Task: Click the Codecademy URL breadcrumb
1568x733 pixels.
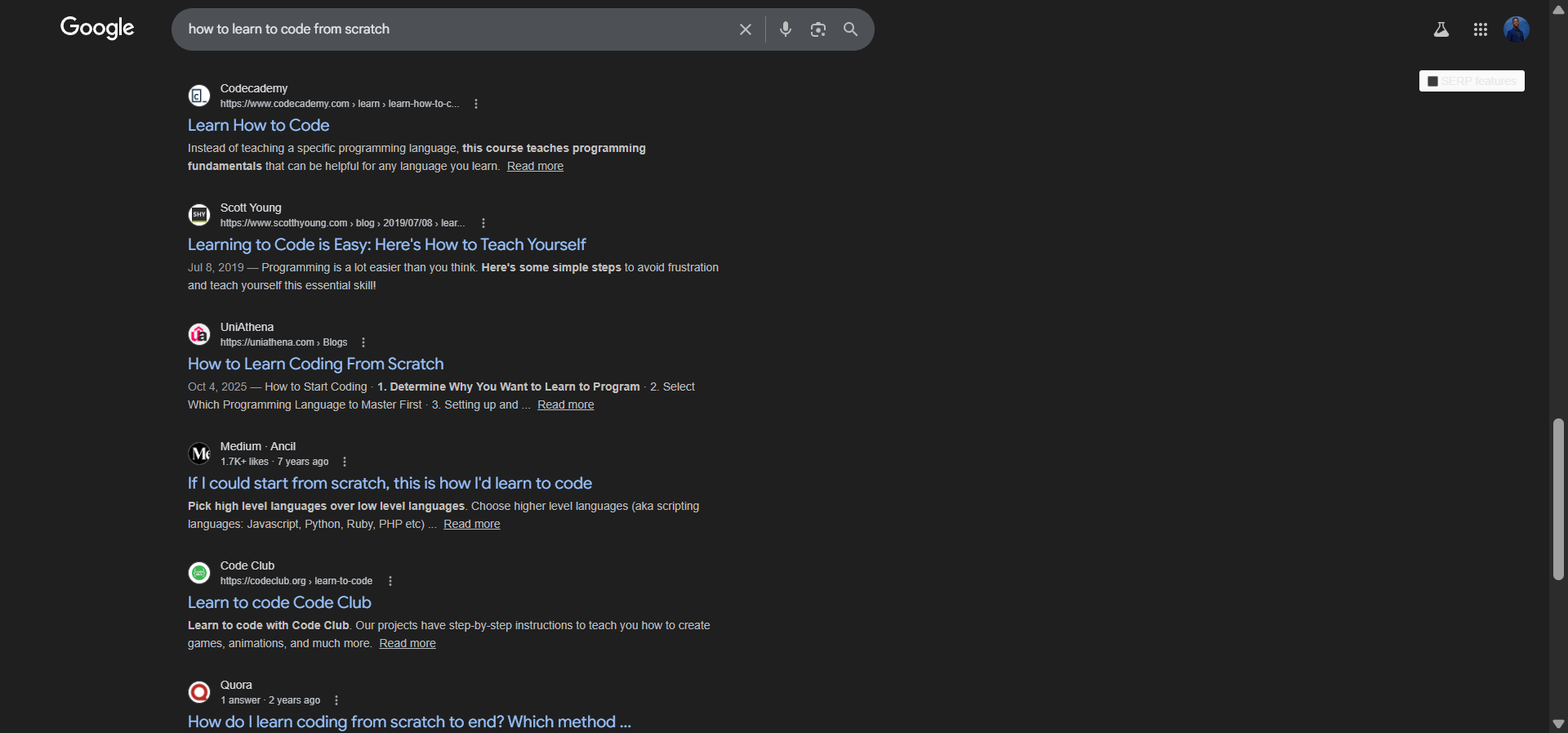Action: [340, 104]
